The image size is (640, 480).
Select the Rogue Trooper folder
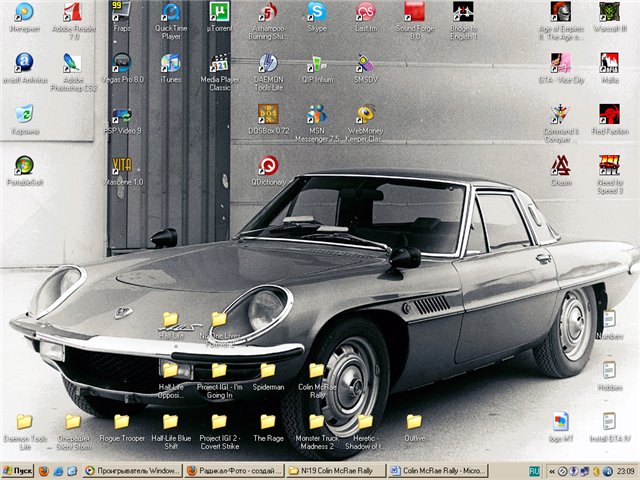point(122,422)
